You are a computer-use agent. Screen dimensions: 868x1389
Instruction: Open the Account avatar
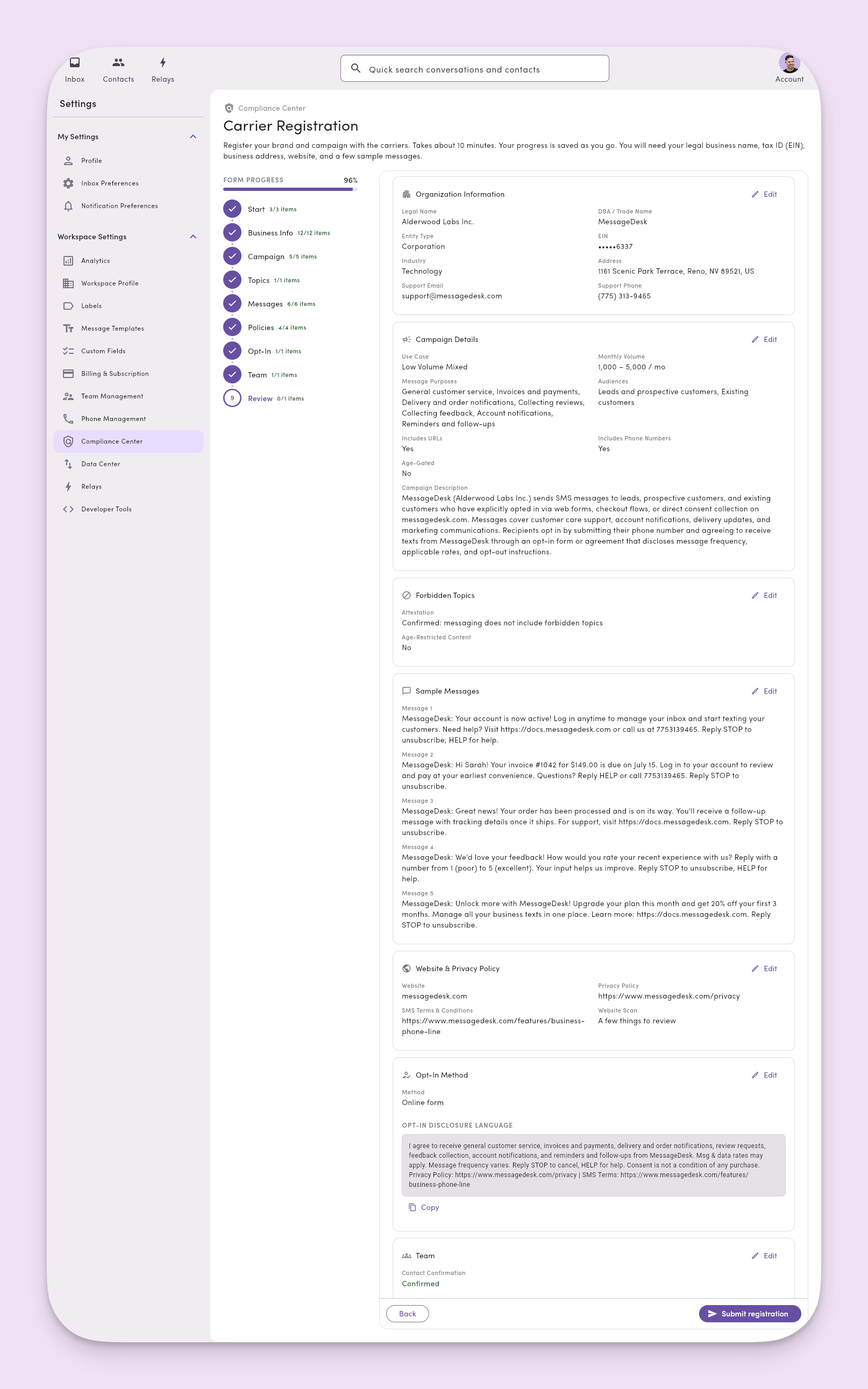(x=789, y=63)
